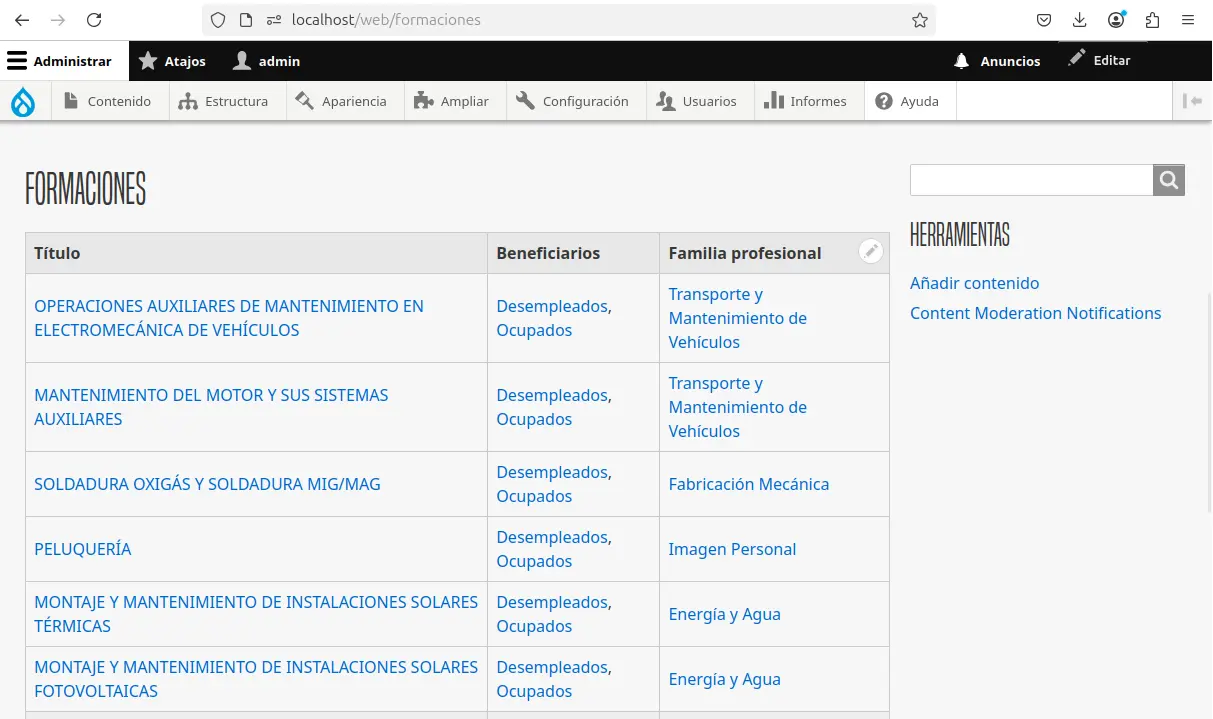Open Configuración using the wrench icon

coord(524,100)
